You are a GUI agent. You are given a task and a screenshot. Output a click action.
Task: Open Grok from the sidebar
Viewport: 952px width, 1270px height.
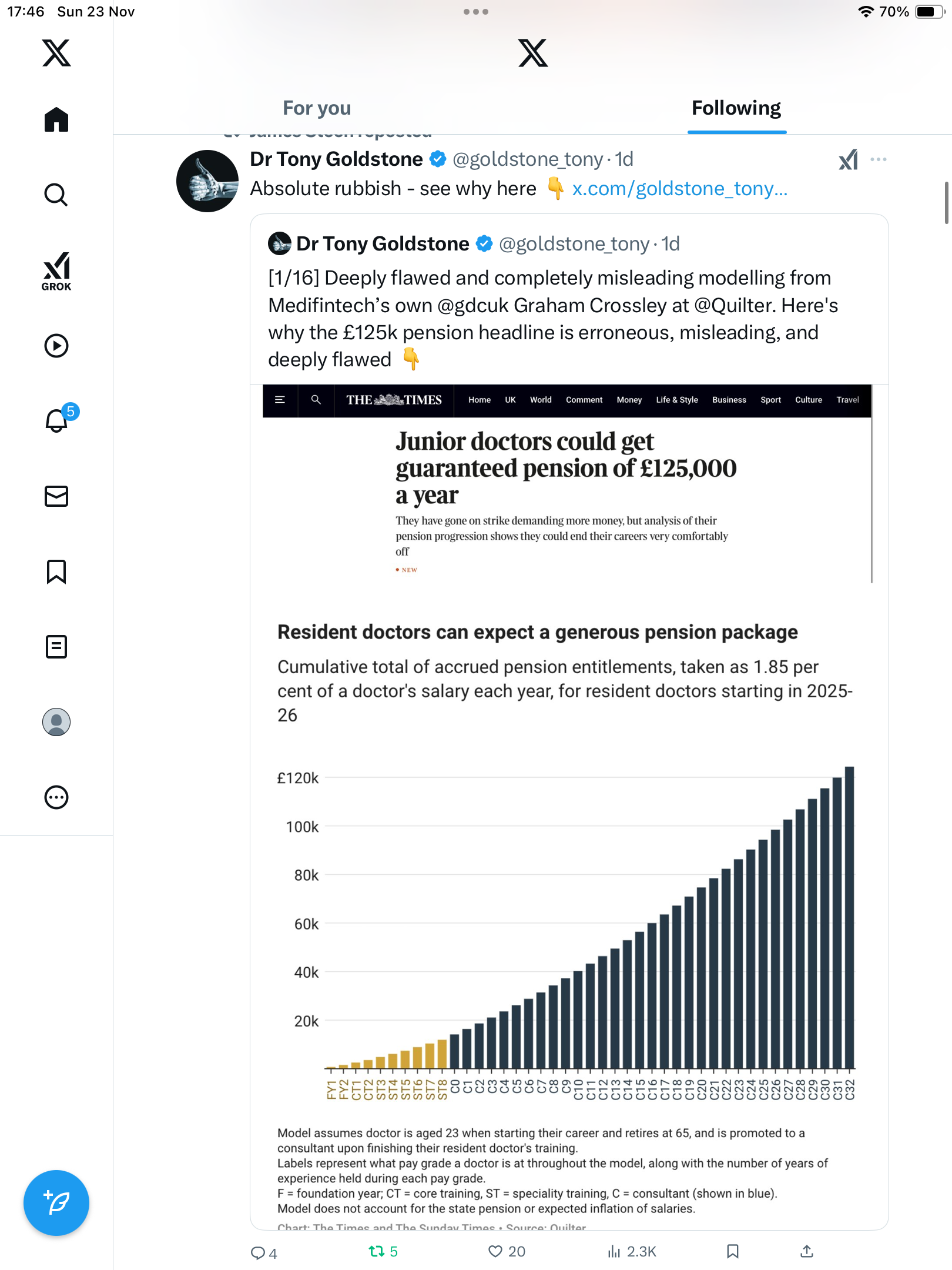point(56,271)
